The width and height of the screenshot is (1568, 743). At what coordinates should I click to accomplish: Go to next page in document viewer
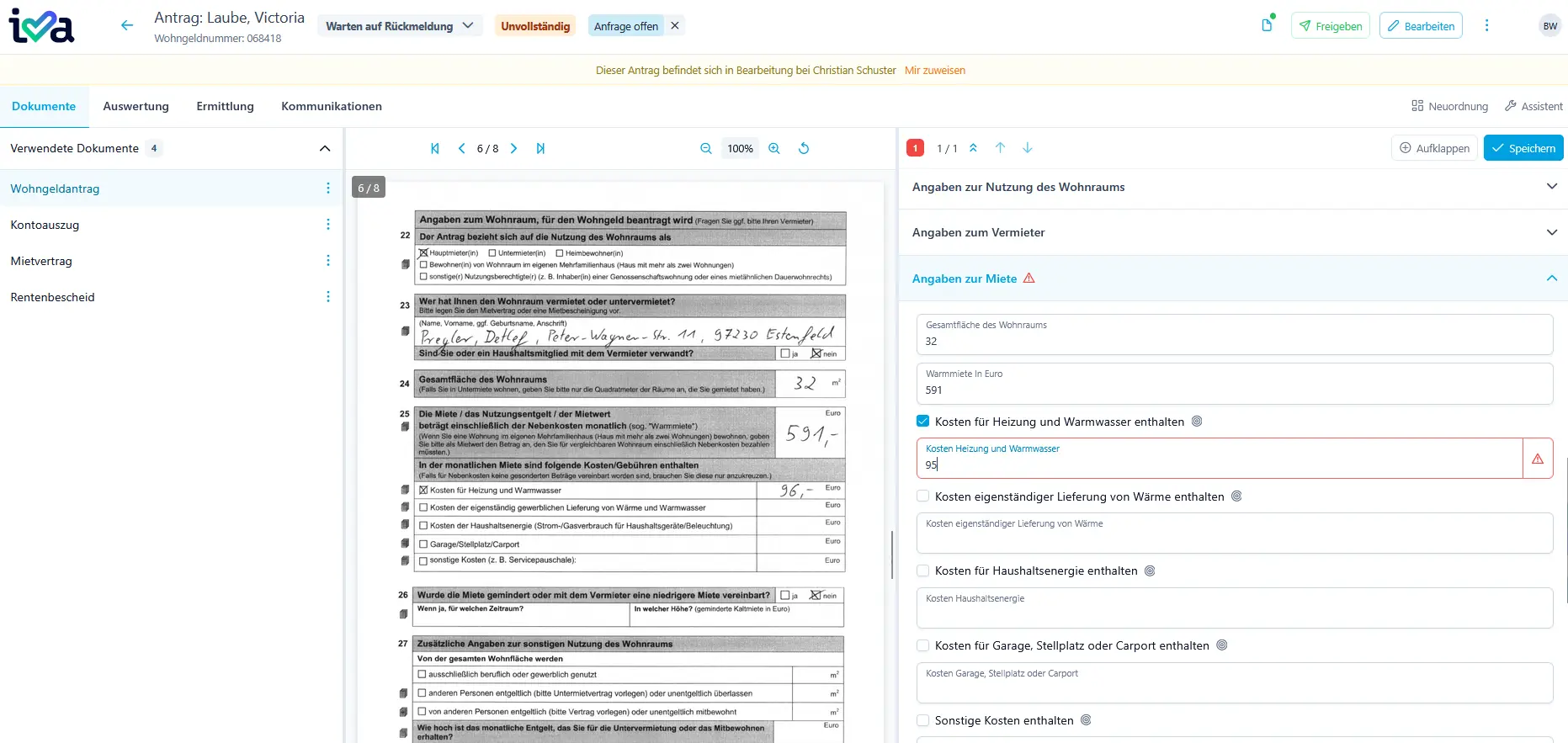pos(513,149)
